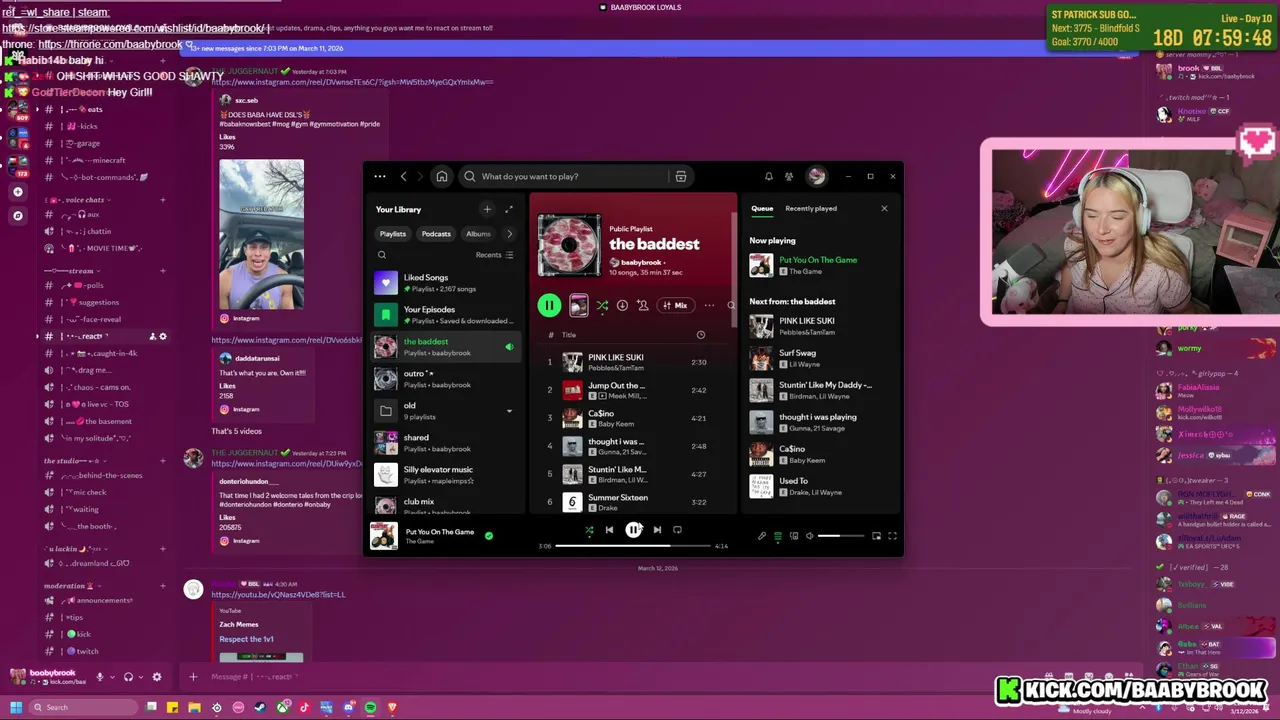Select the Albums filter chip

[478, 233]
